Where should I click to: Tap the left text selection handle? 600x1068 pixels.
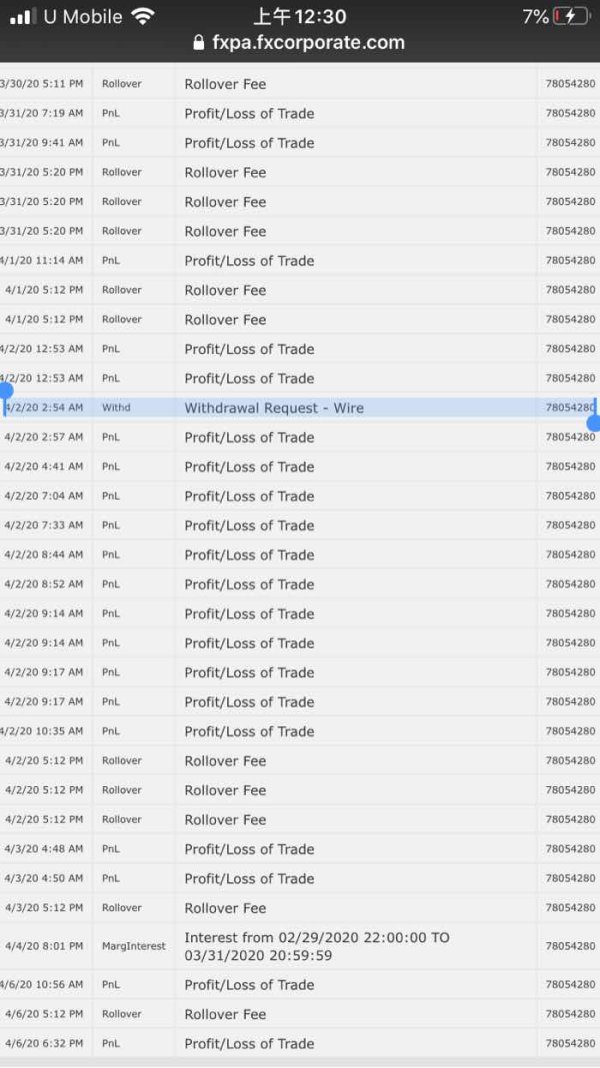(5, 391)
